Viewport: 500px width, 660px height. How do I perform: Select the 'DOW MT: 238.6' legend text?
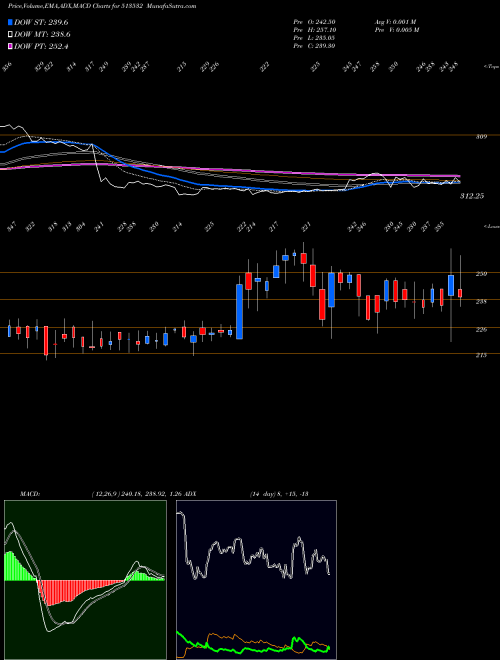pyautogui.click(x=42, y=35)
